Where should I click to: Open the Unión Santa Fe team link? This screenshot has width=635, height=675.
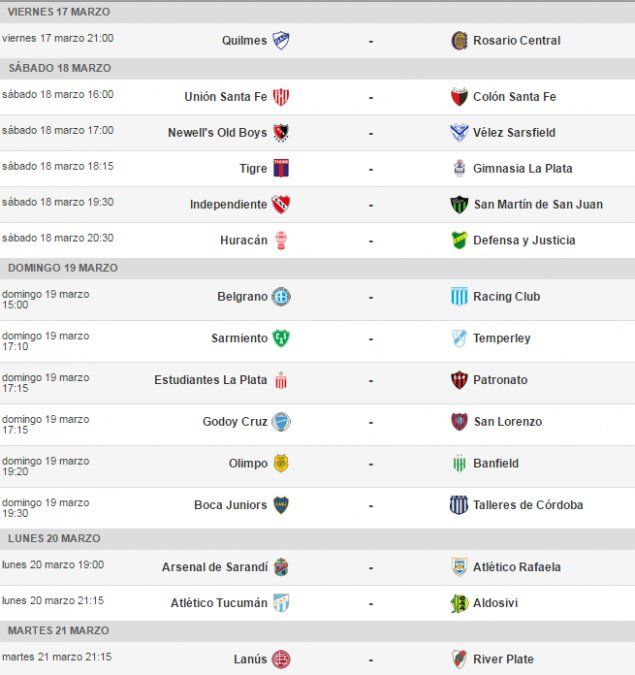[225, 97]
